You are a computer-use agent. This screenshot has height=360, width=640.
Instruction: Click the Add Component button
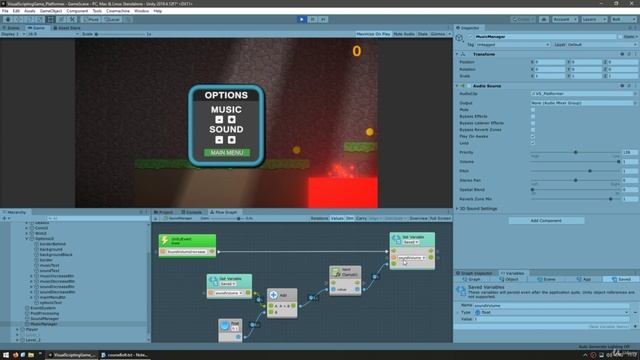coord(546,221)
